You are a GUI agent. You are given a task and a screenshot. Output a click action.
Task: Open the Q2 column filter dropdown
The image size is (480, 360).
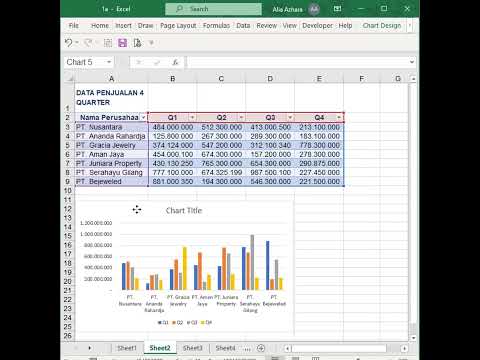click(241, 118)
